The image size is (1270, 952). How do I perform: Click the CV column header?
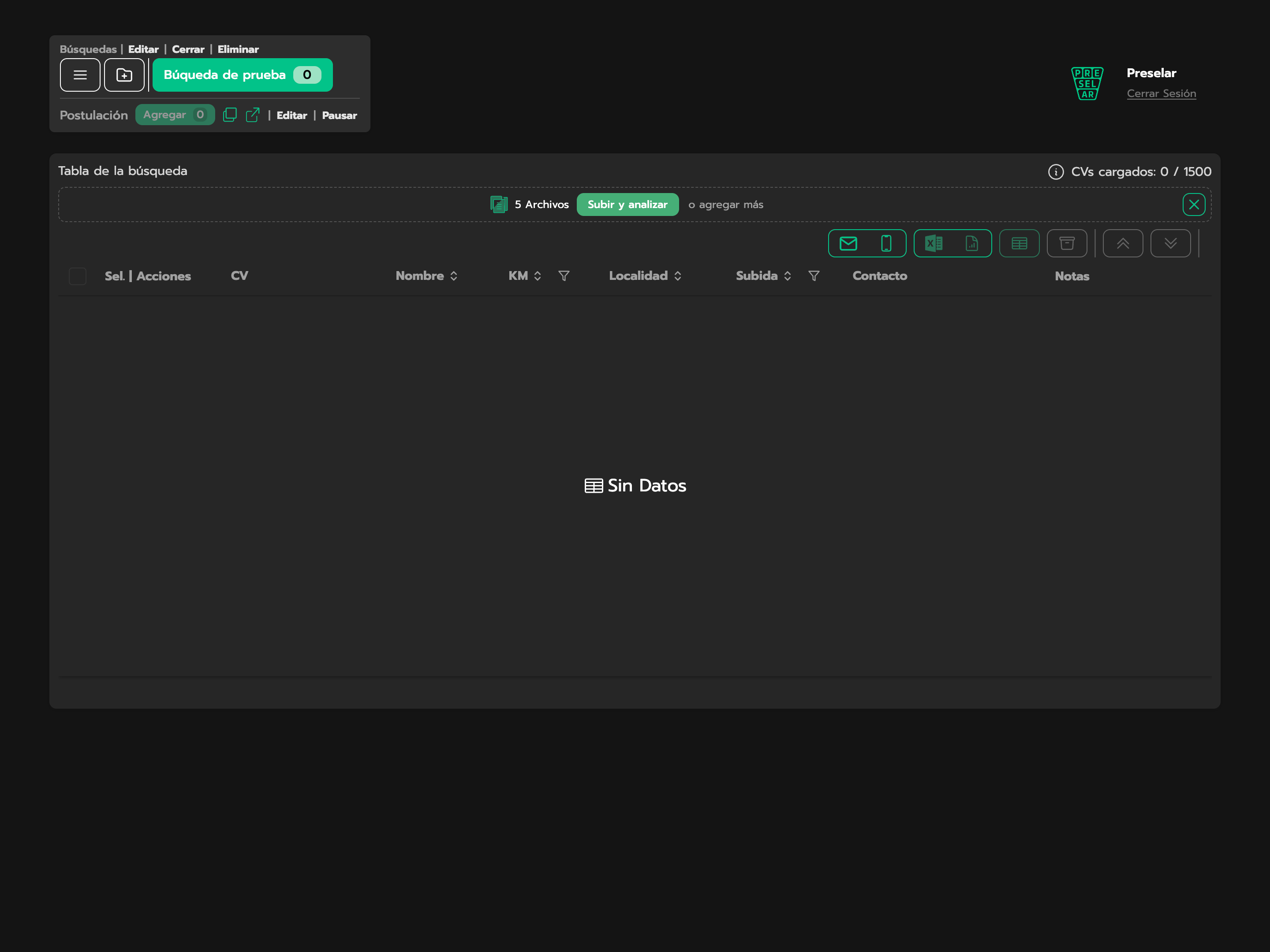click(x=239, y=276)
